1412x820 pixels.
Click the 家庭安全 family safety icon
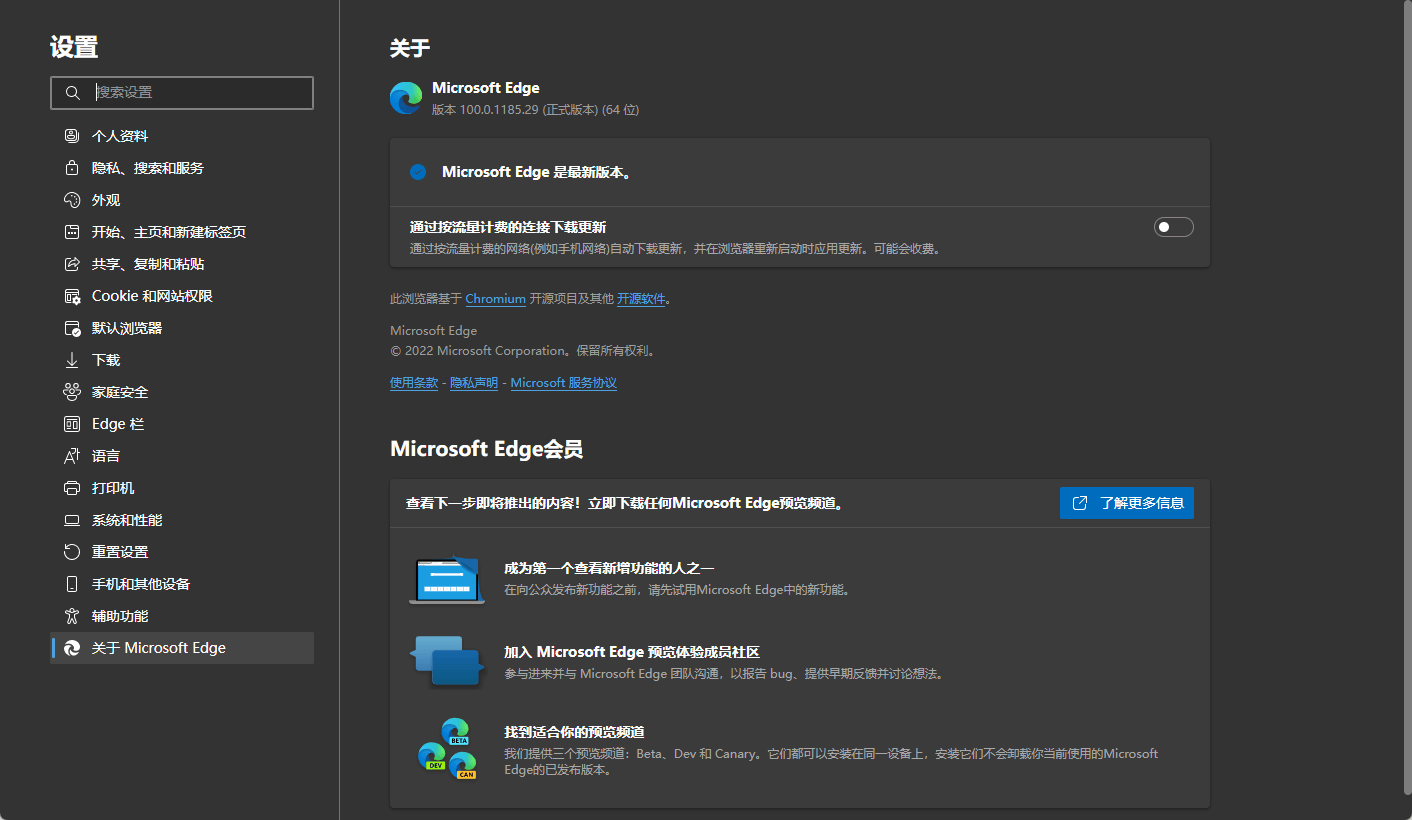click(x=72, y=392)
